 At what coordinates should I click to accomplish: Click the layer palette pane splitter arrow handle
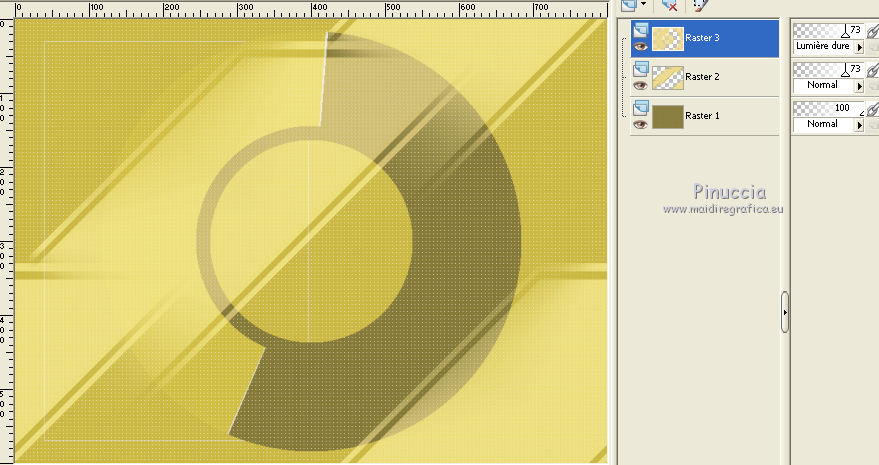[785, 312]
